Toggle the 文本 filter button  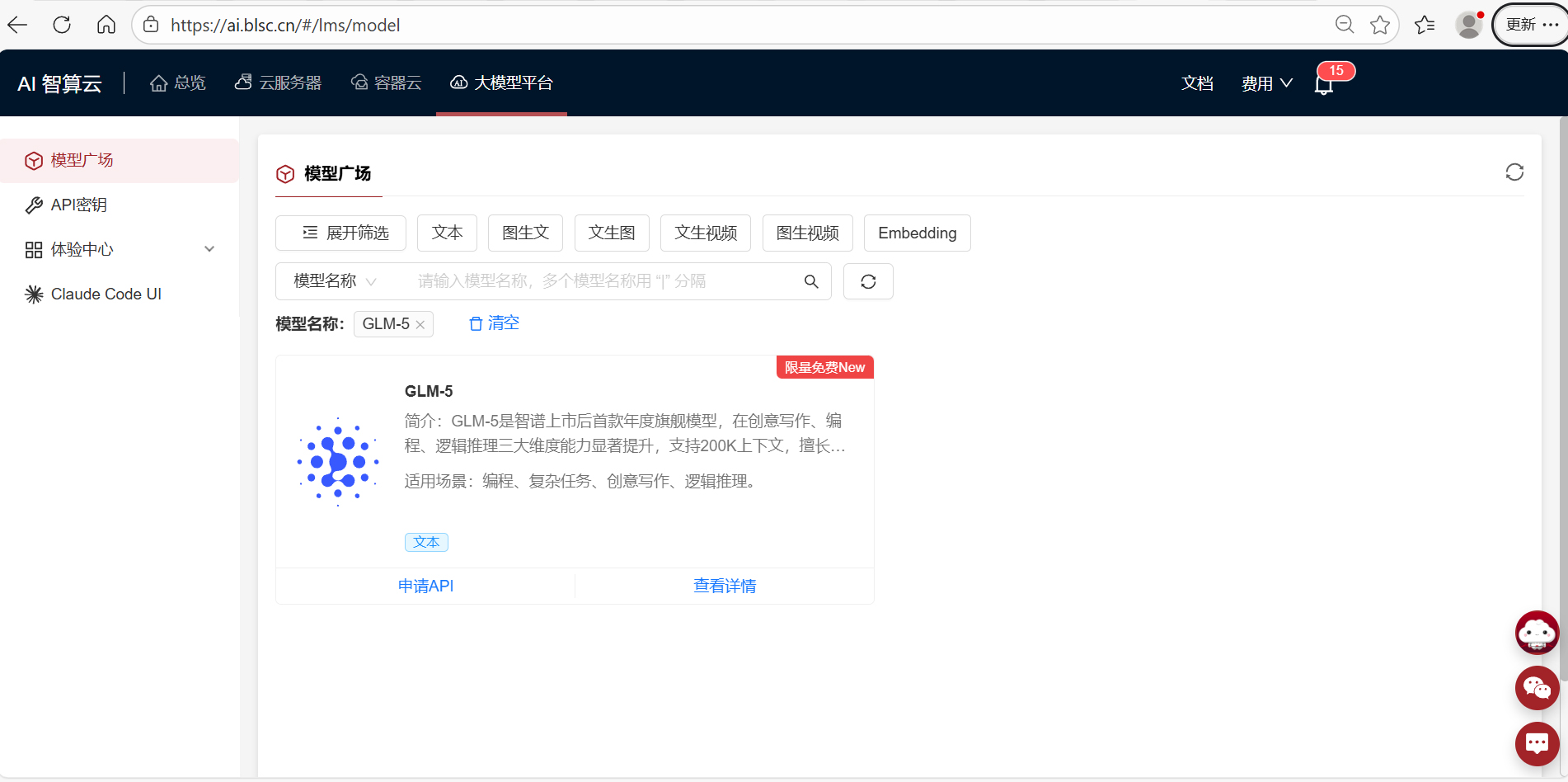pyautogui.click(x=447, y=233)
